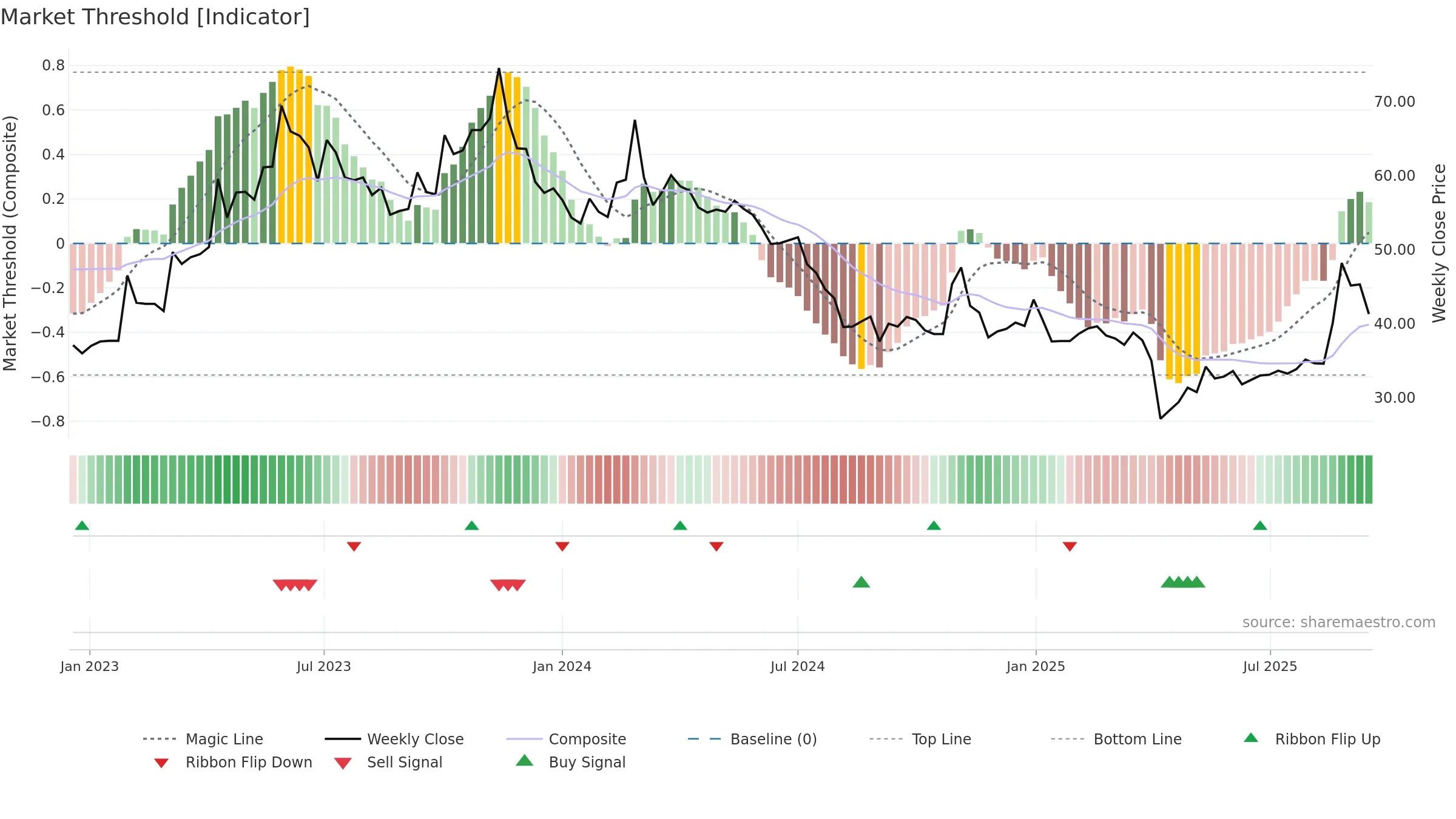
Task: Click the Market Threshold [Indicator] chart title
Action: click(155, 17)
